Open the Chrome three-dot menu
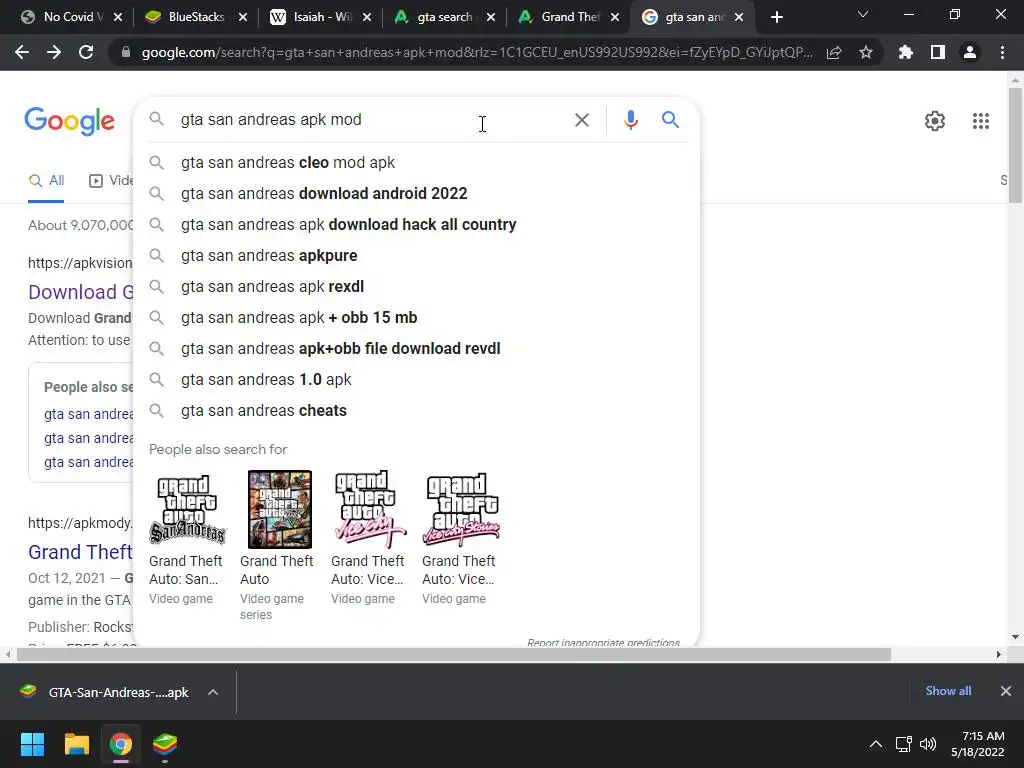The width and height of the screenshot is (1024, 768). [x=1002, y=52]
